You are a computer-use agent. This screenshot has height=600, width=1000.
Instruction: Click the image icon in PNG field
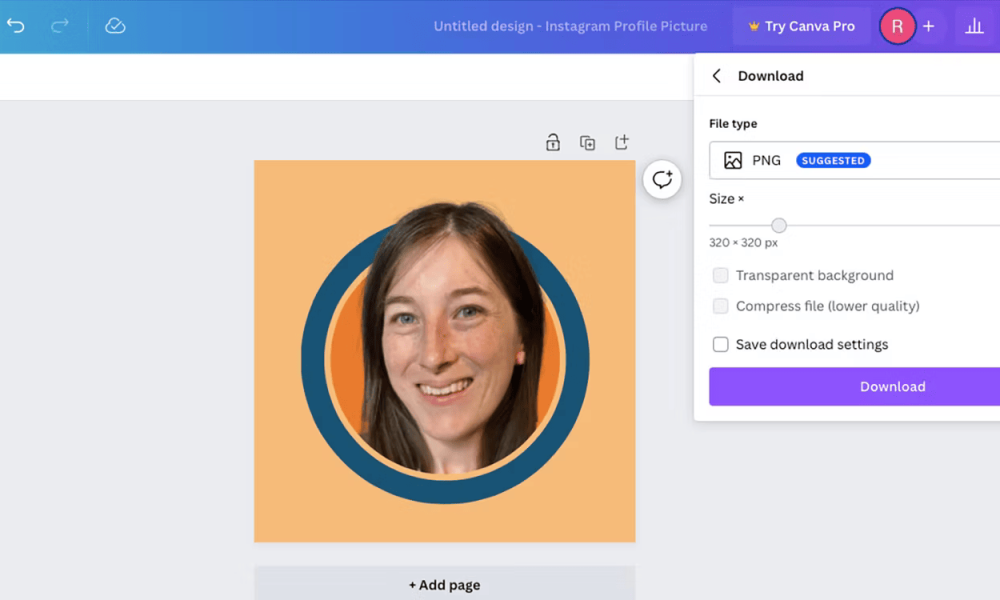(x=733, y=160)
